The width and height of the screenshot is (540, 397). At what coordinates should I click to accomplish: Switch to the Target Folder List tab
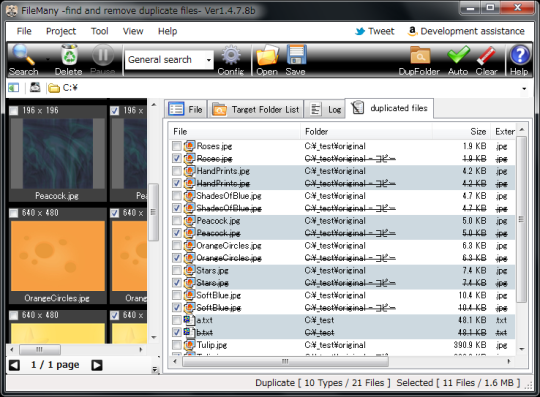coord(255,109)
